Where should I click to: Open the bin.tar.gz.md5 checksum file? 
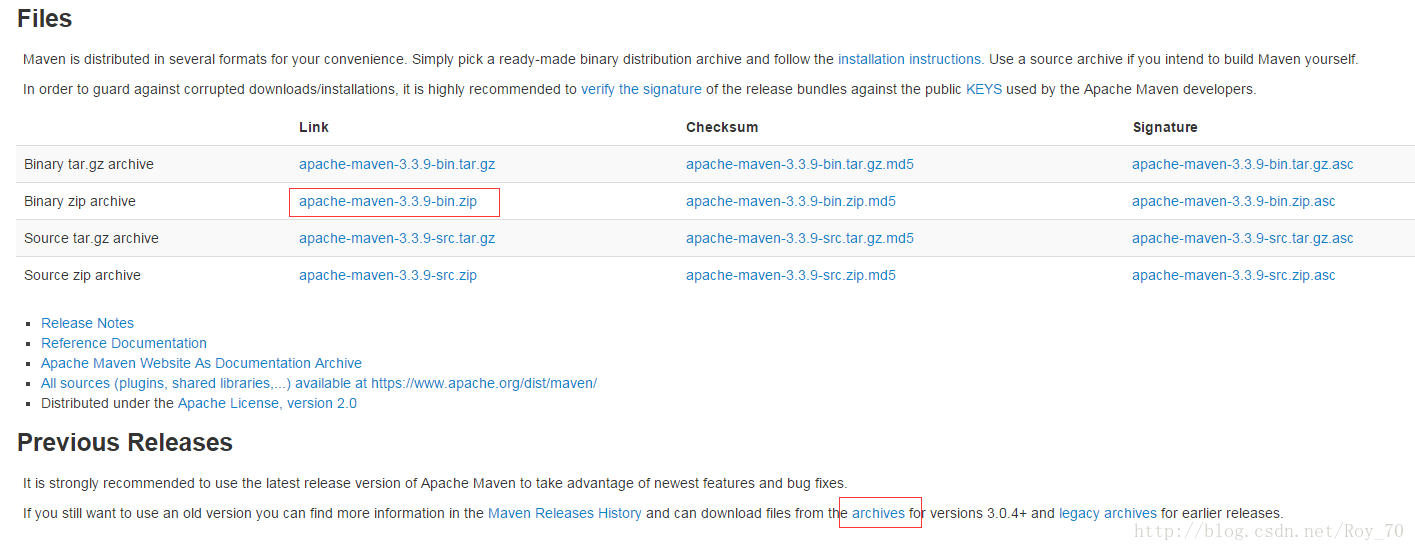[x=799, y=164]
